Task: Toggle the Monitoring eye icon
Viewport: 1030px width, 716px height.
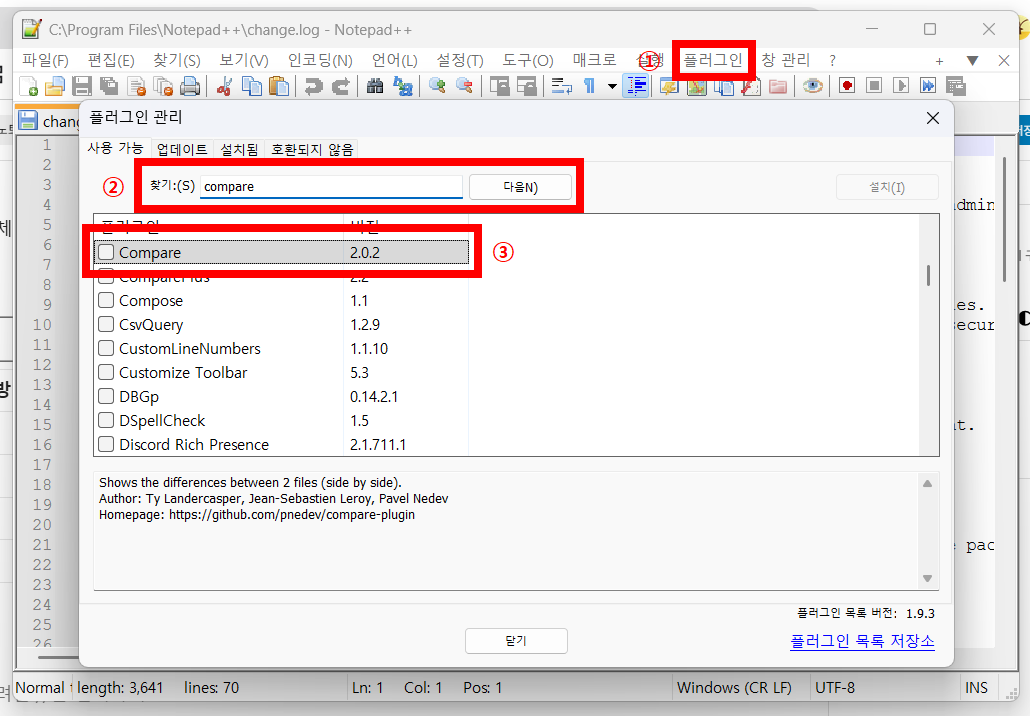Action: click(813, 86)
